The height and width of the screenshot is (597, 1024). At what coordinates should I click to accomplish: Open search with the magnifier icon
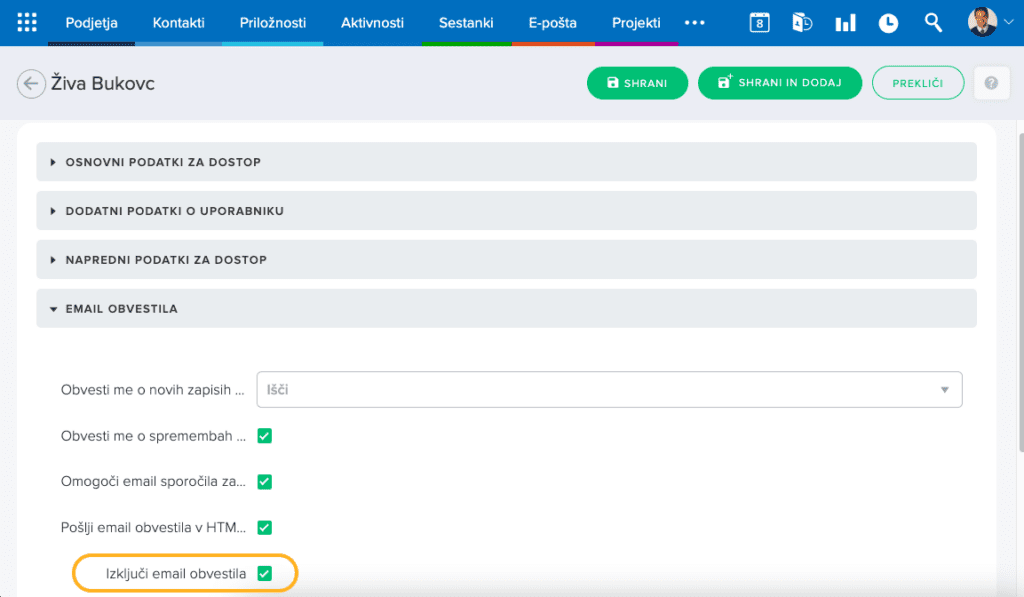[x=933, y=23]
